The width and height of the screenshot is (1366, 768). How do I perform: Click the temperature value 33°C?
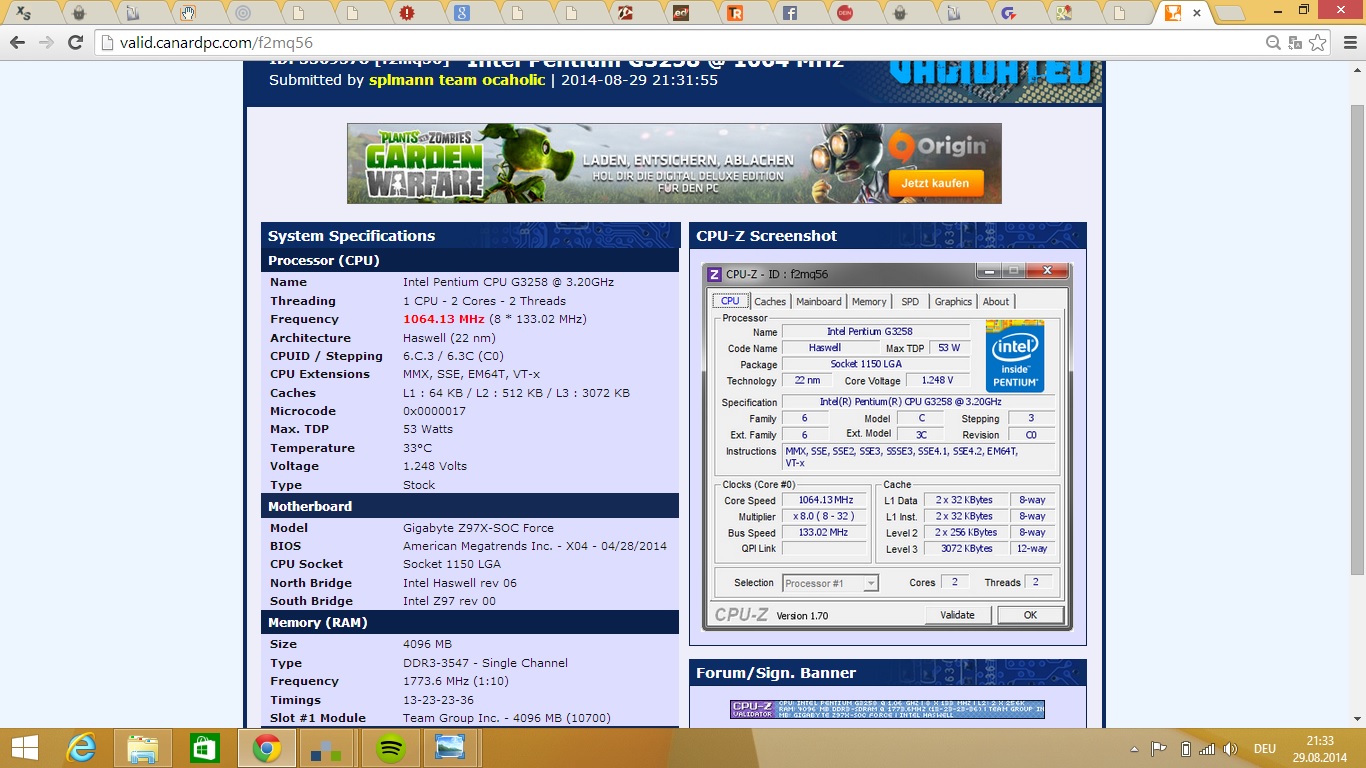pos(418,448)
